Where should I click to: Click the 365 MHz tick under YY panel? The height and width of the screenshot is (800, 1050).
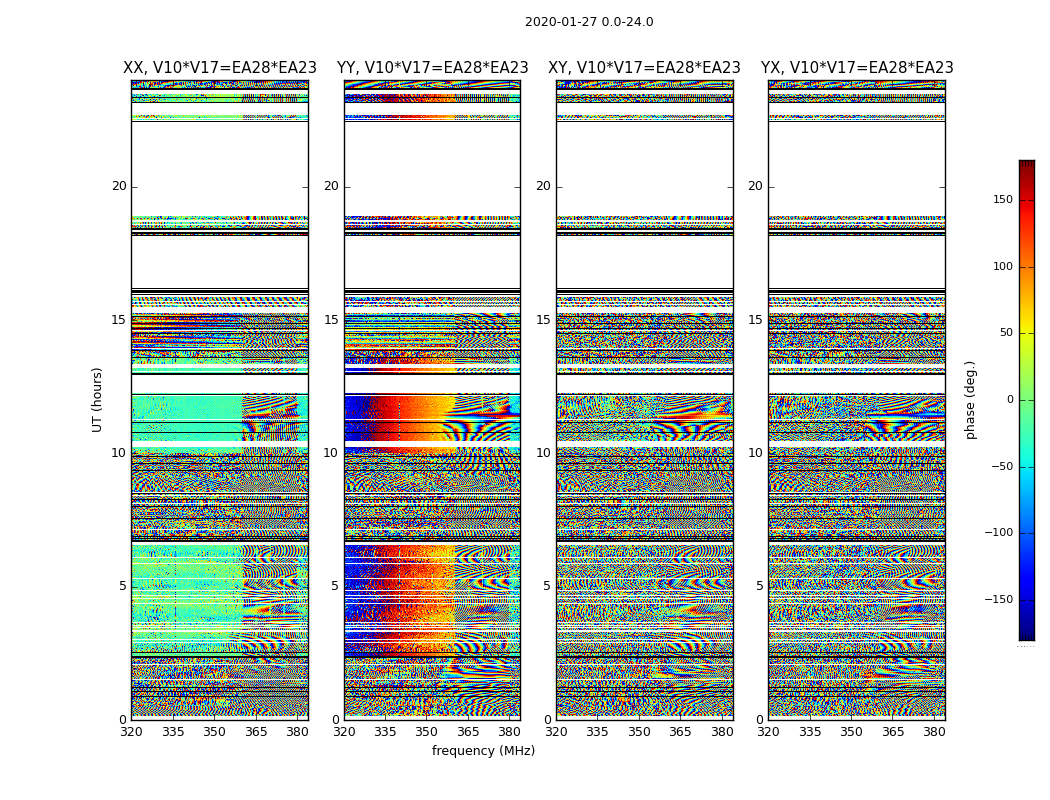[x=468, y=732]
